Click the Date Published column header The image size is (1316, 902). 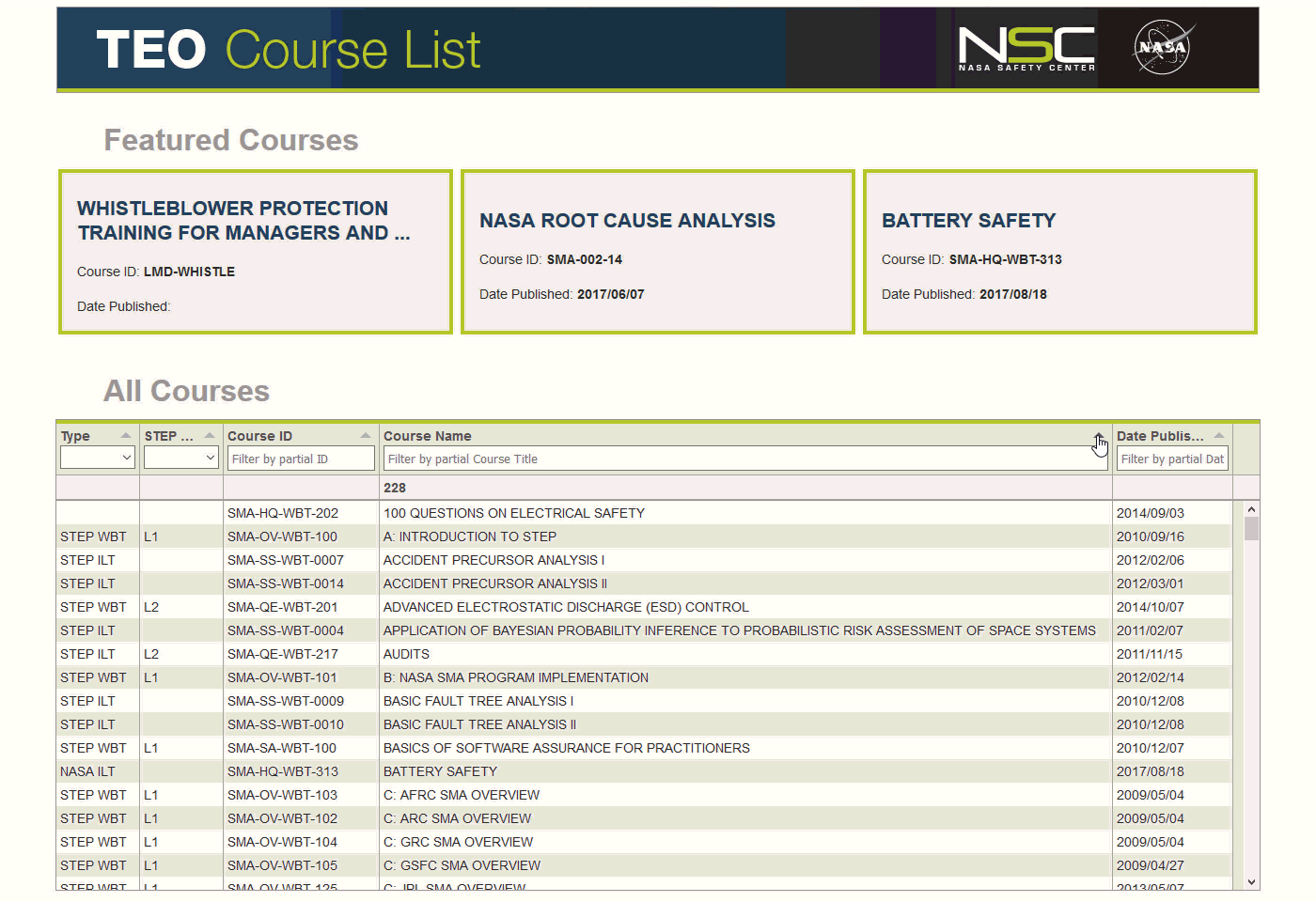(1160, 436)
